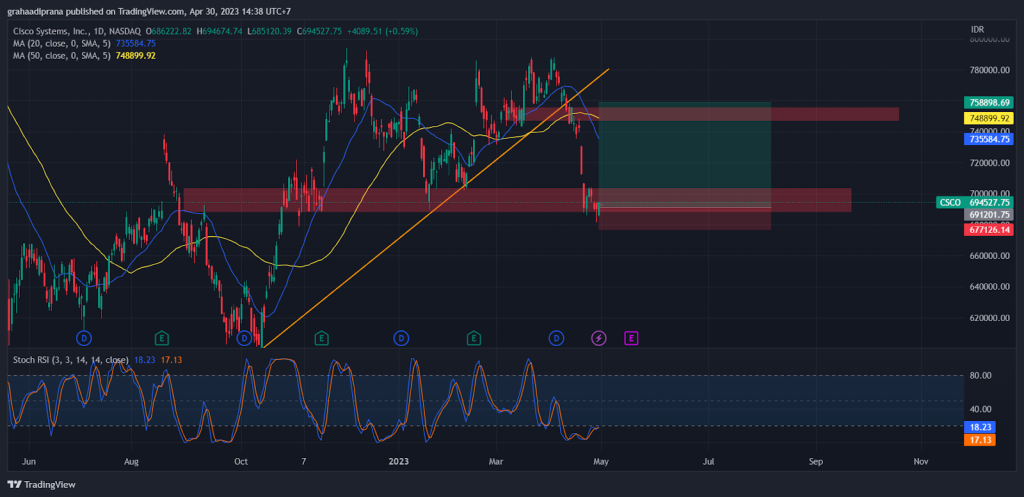Click the Jun label on time axis
The image size is (1024, 497).
tap(28, 462)
